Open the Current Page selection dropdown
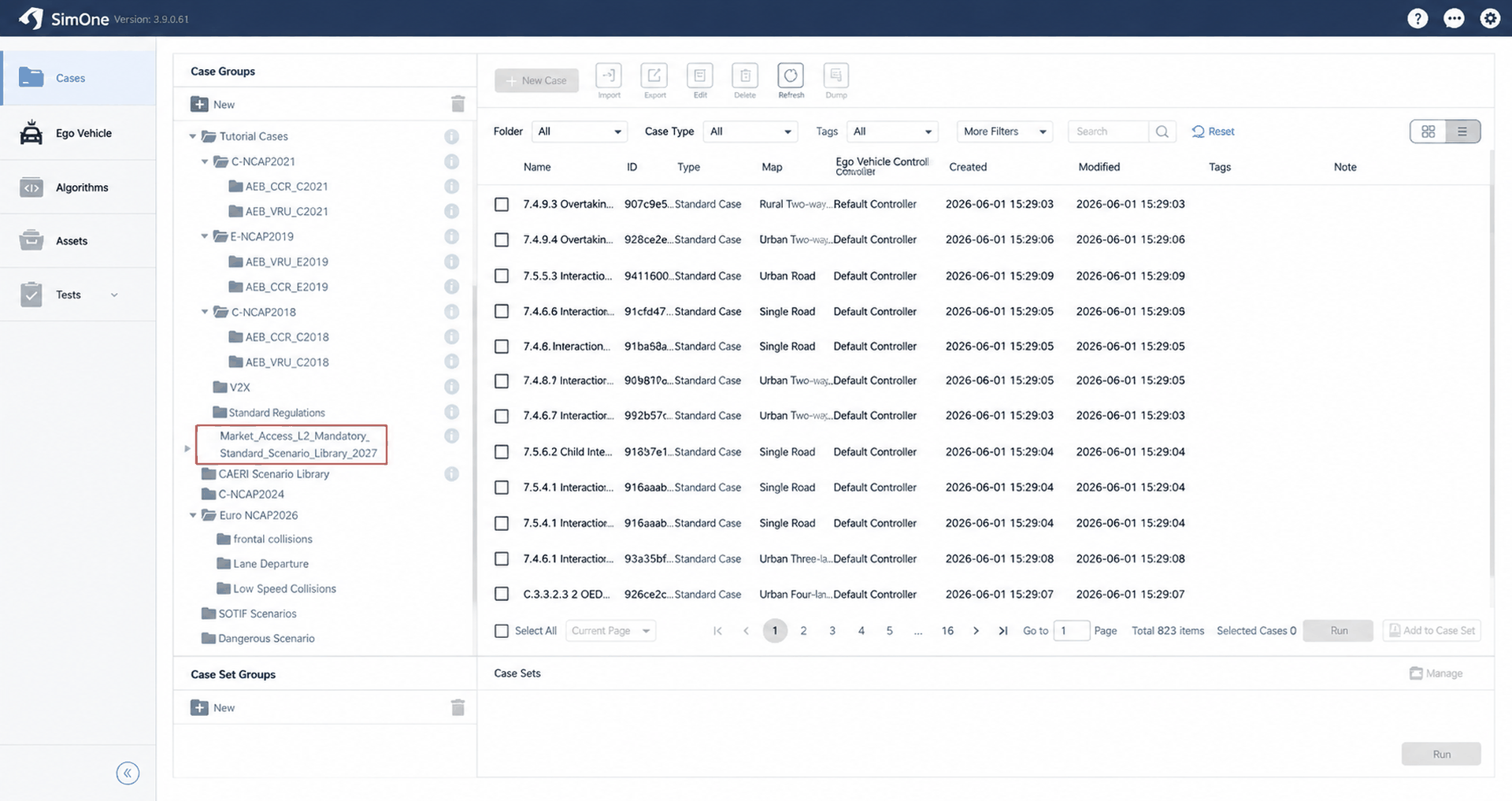Image resolution: width=1512 pixels, height=801 pixels. tap(611, 631)
